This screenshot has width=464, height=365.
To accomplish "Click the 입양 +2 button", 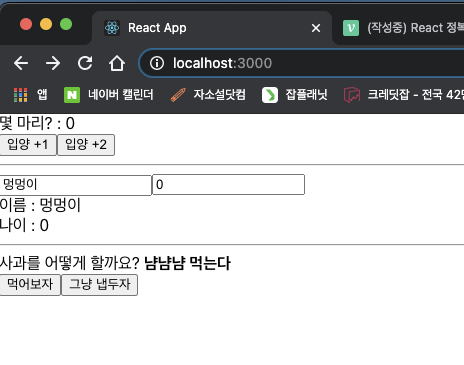I will click(x=86, y=145).
